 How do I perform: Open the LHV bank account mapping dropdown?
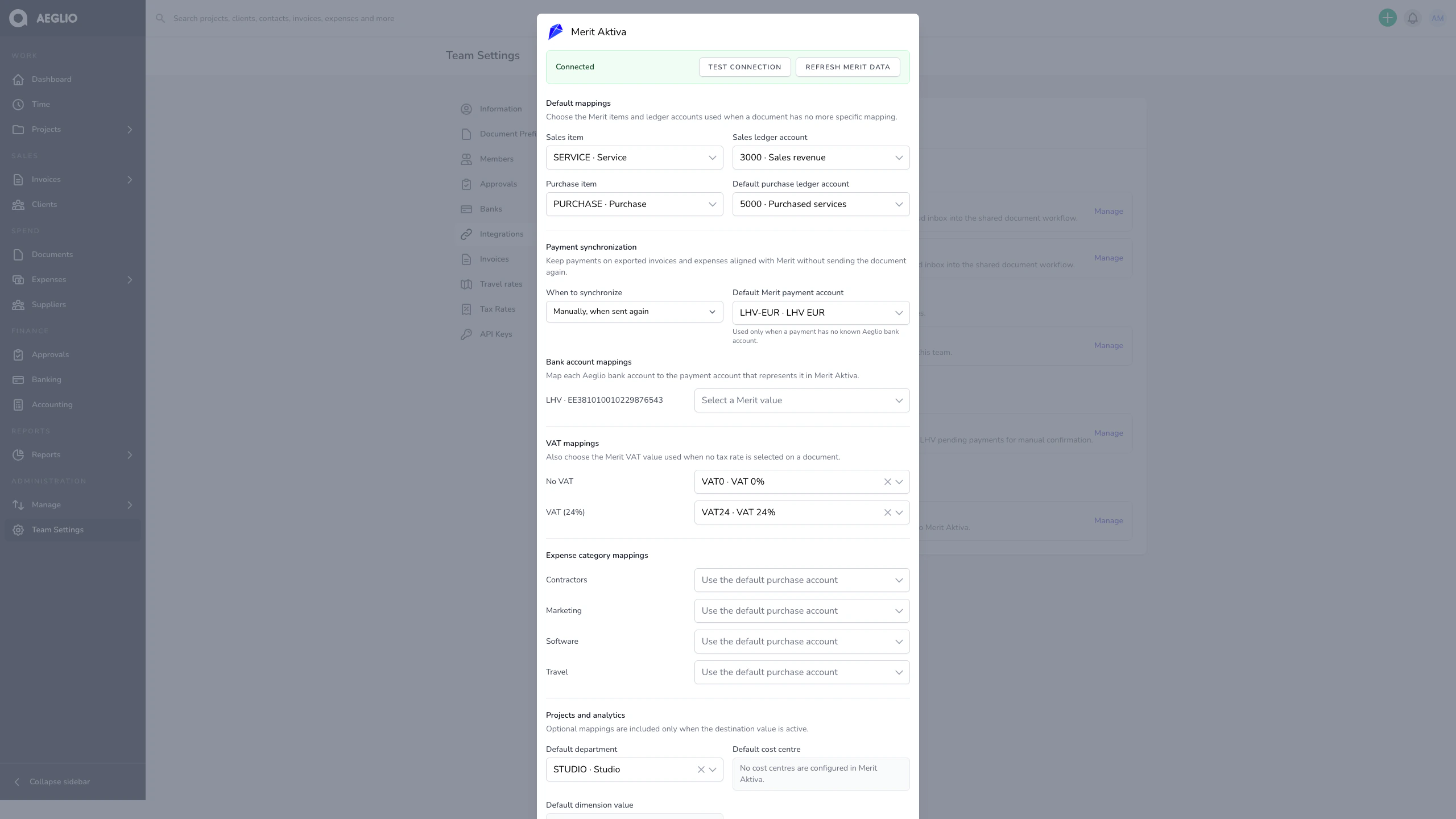tap(802, 400)
